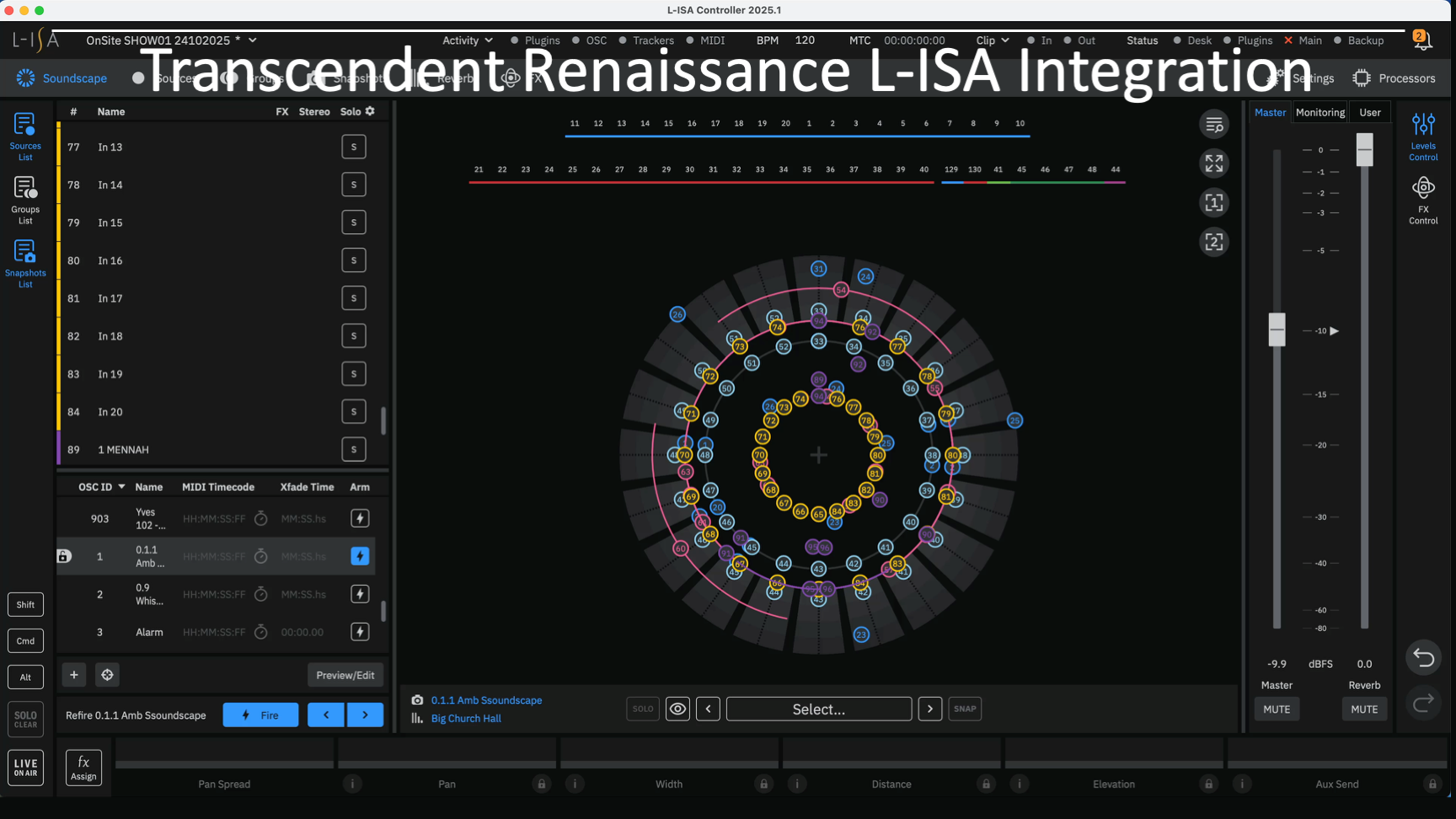Viewport: 1456px width, 819px height.
Task: Click the Pan parameter lock icon
Action: [x=542, y=784]
